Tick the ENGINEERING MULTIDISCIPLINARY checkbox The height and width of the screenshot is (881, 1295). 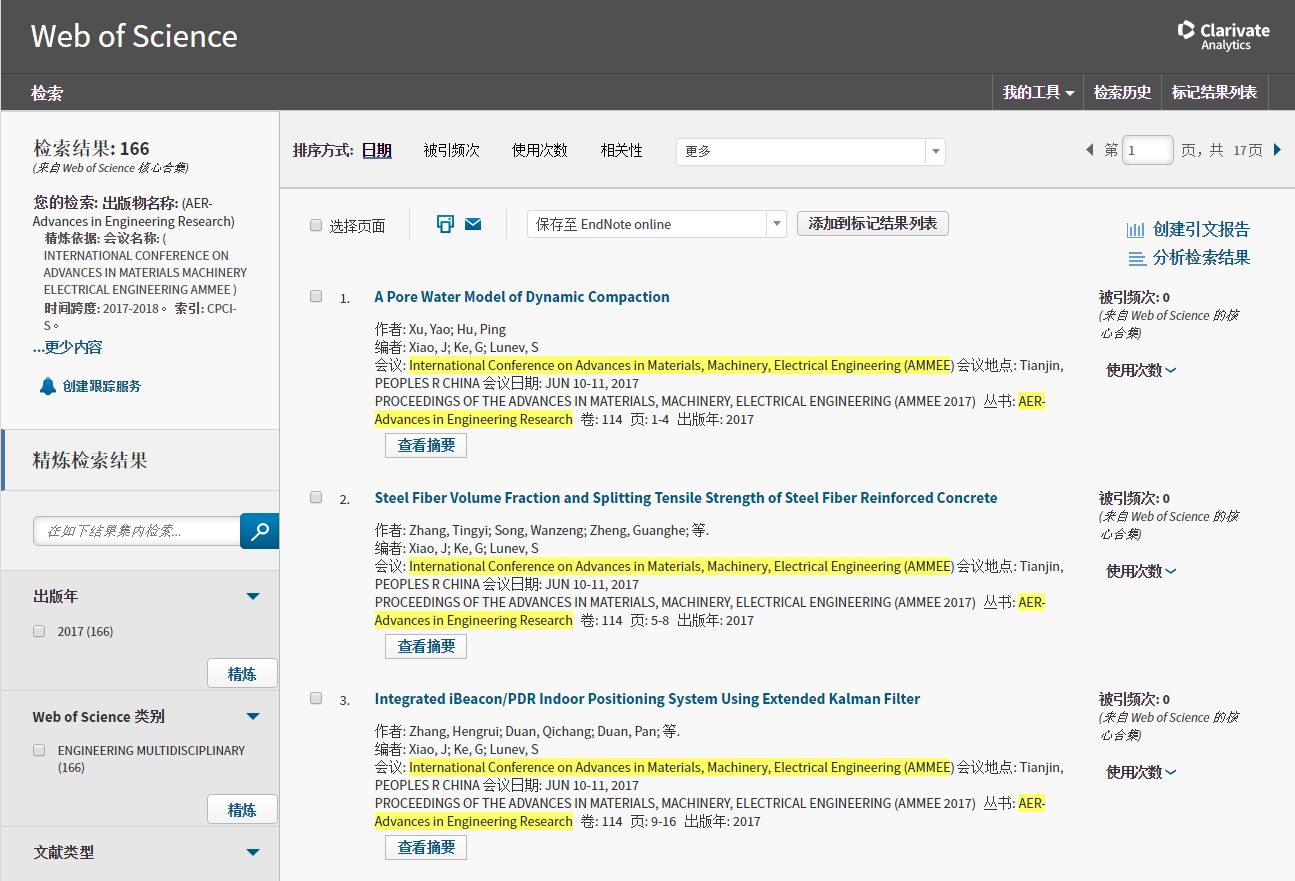tap(39, 750)
